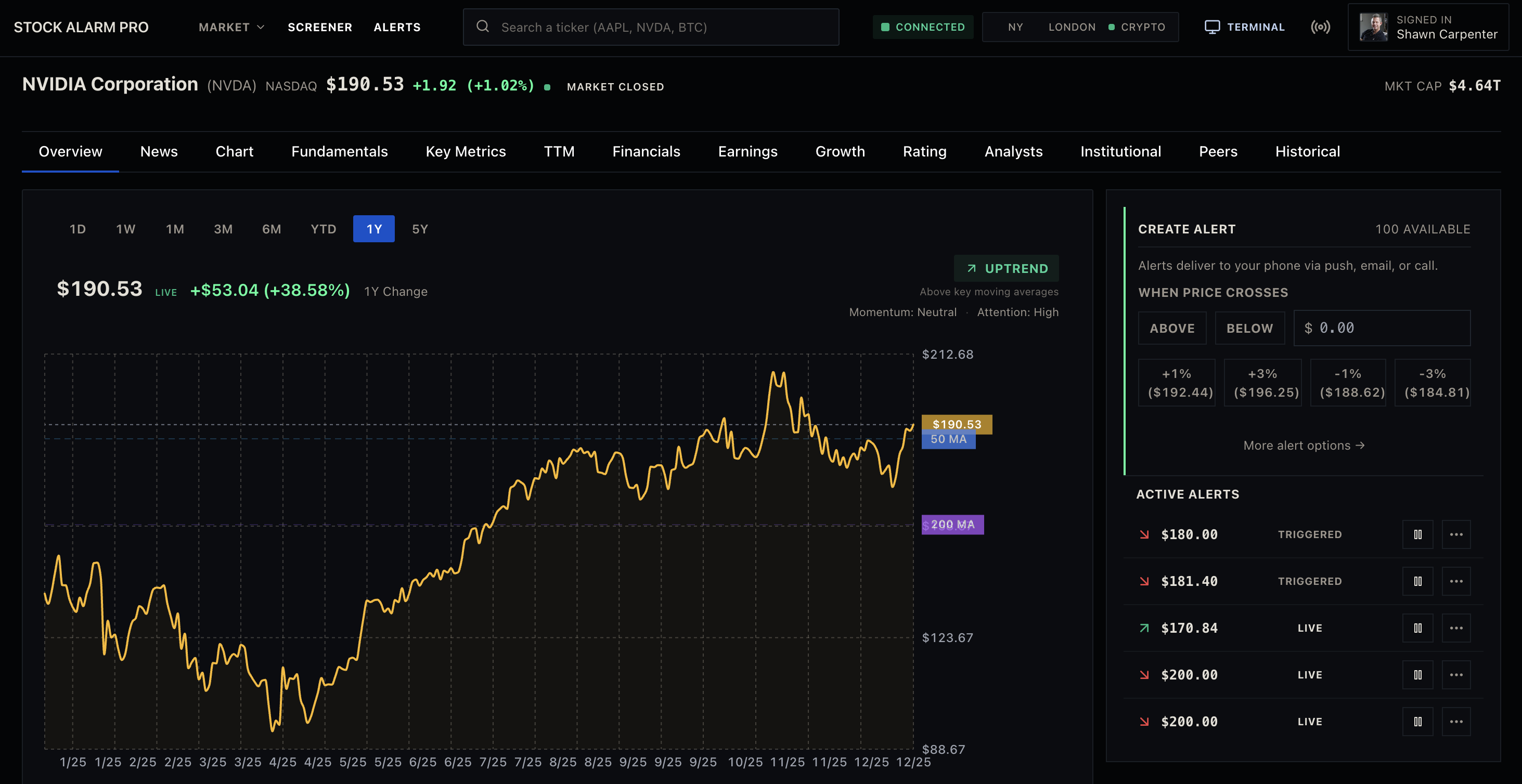Focus the alert price input field
Screen dimensions: 1522x784
(x=1382, y=328)
